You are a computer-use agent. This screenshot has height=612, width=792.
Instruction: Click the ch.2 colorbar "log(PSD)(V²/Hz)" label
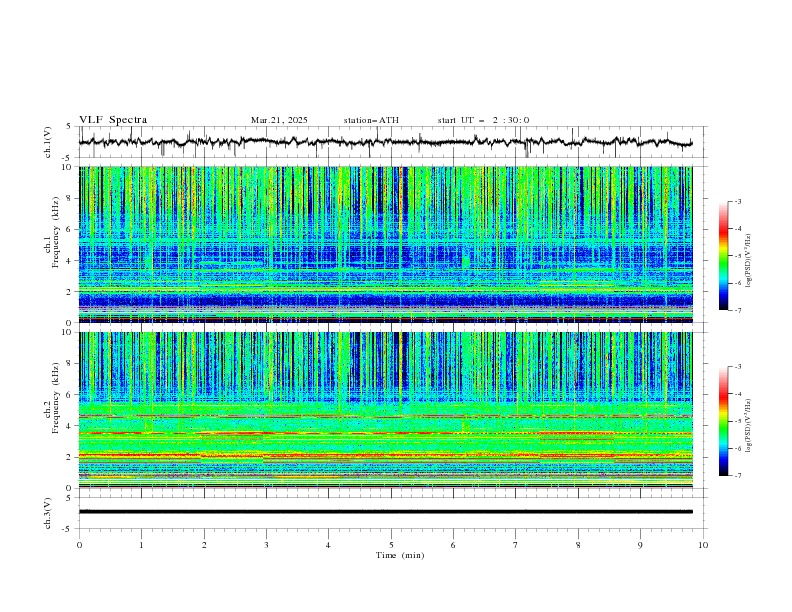[x=748, y=426]
